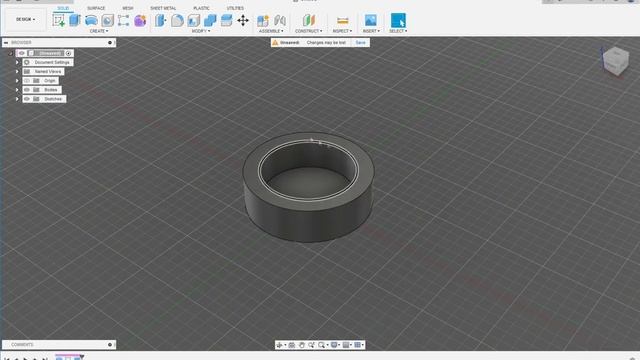Click the Zoom window icon
Image resolution: width=640 pixels, height=360 pixels.
pyautogui.click(x=311, y=345)
